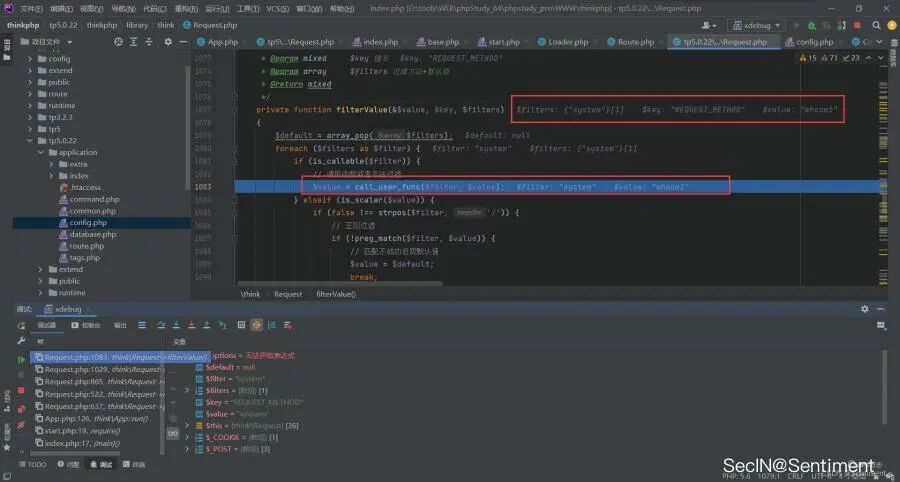
Task: Open the first menu bar item (F)
Action: point(32,9)
